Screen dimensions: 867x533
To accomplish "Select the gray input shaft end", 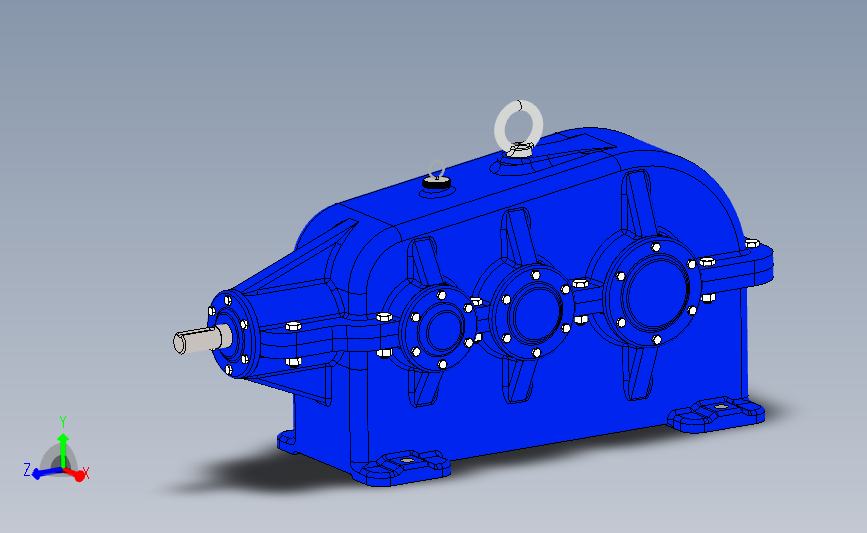I will point(202,338).
